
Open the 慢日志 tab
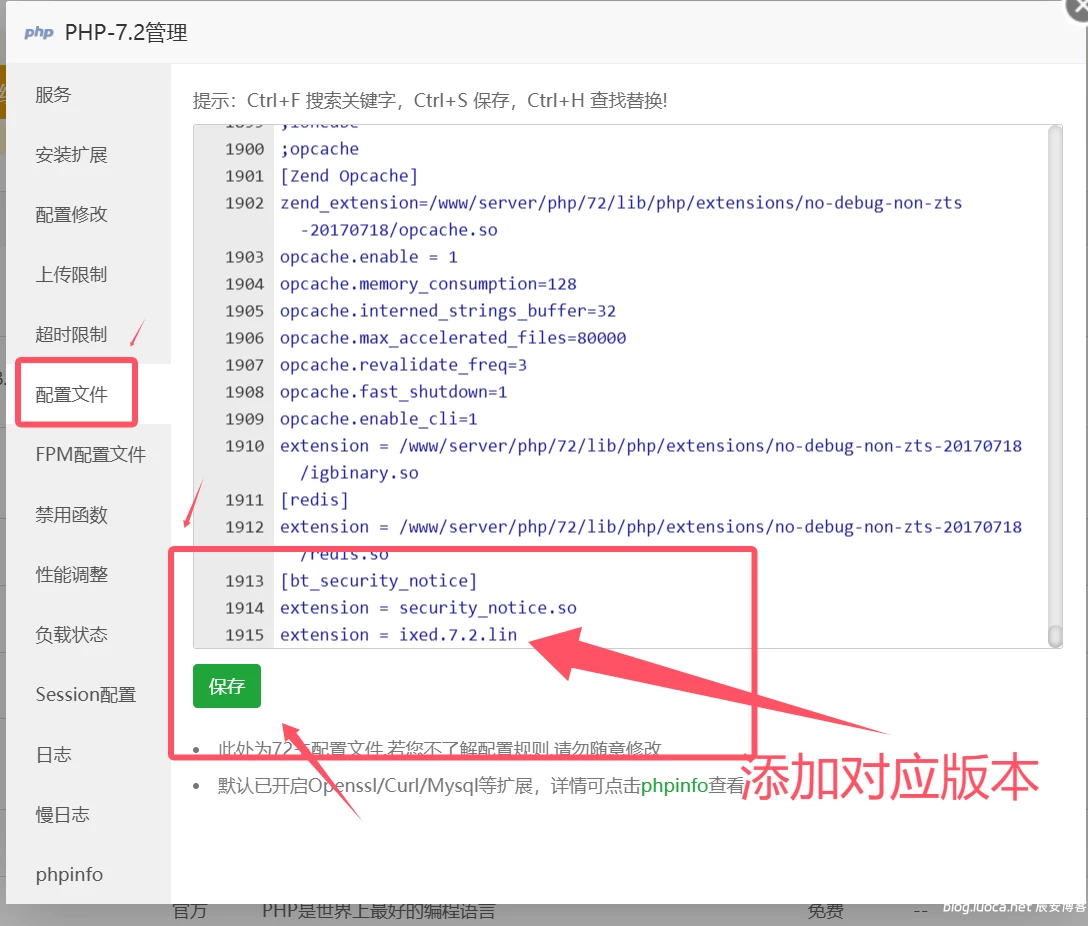click(62, 815)
